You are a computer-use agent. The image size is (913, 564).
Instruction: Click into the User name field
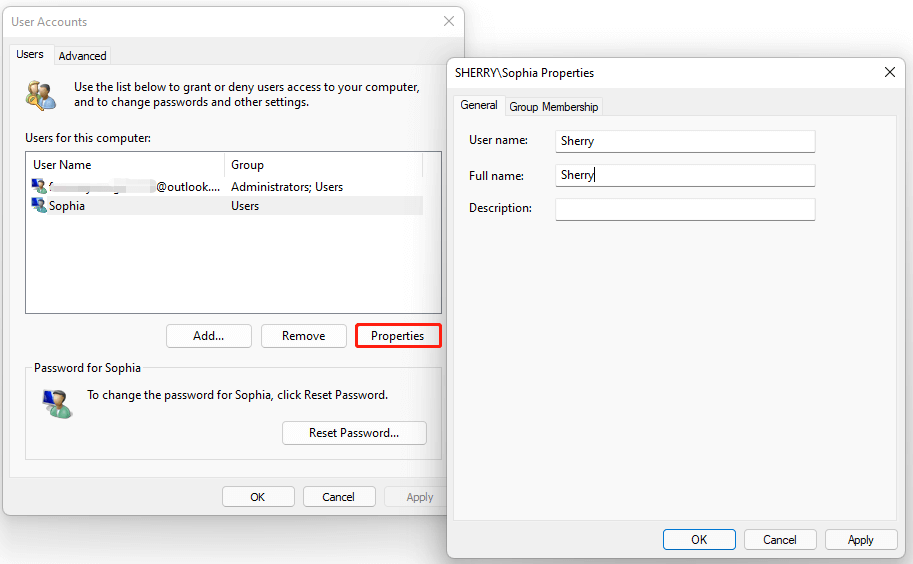685,141
